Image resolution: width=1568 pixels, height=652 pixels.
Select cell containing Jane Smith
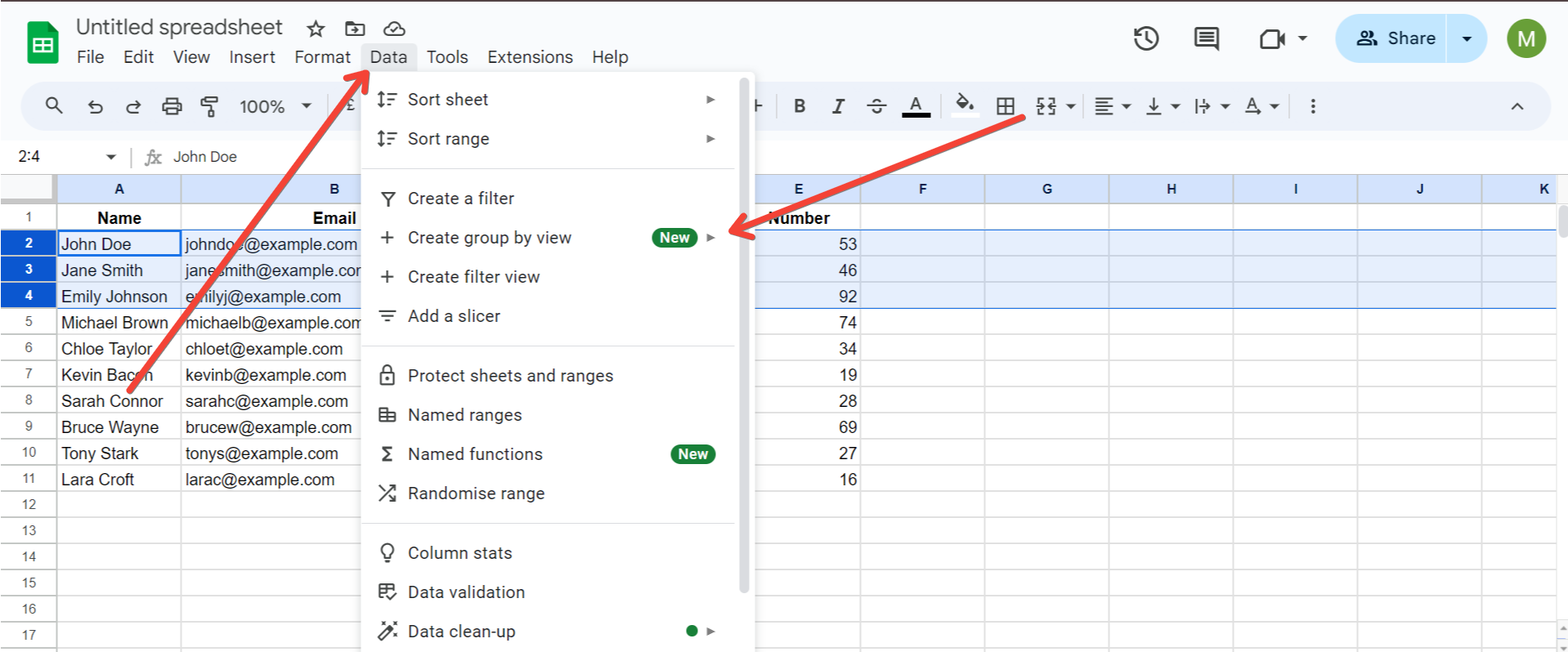point(119,270)
